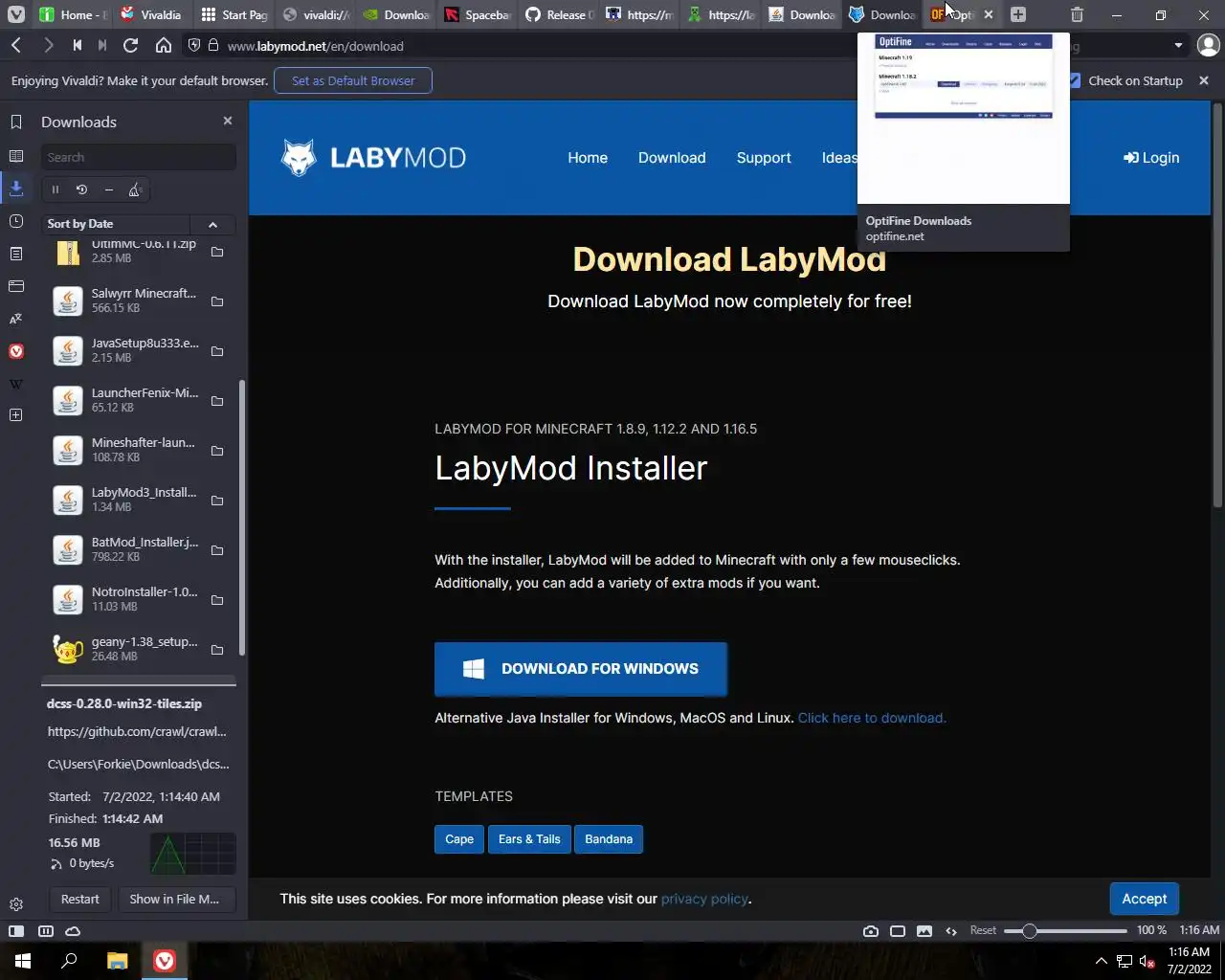Clear finished downloads with broom icon
The height and width of the screenshot is (980, 1225).
(x=136, y=189)
